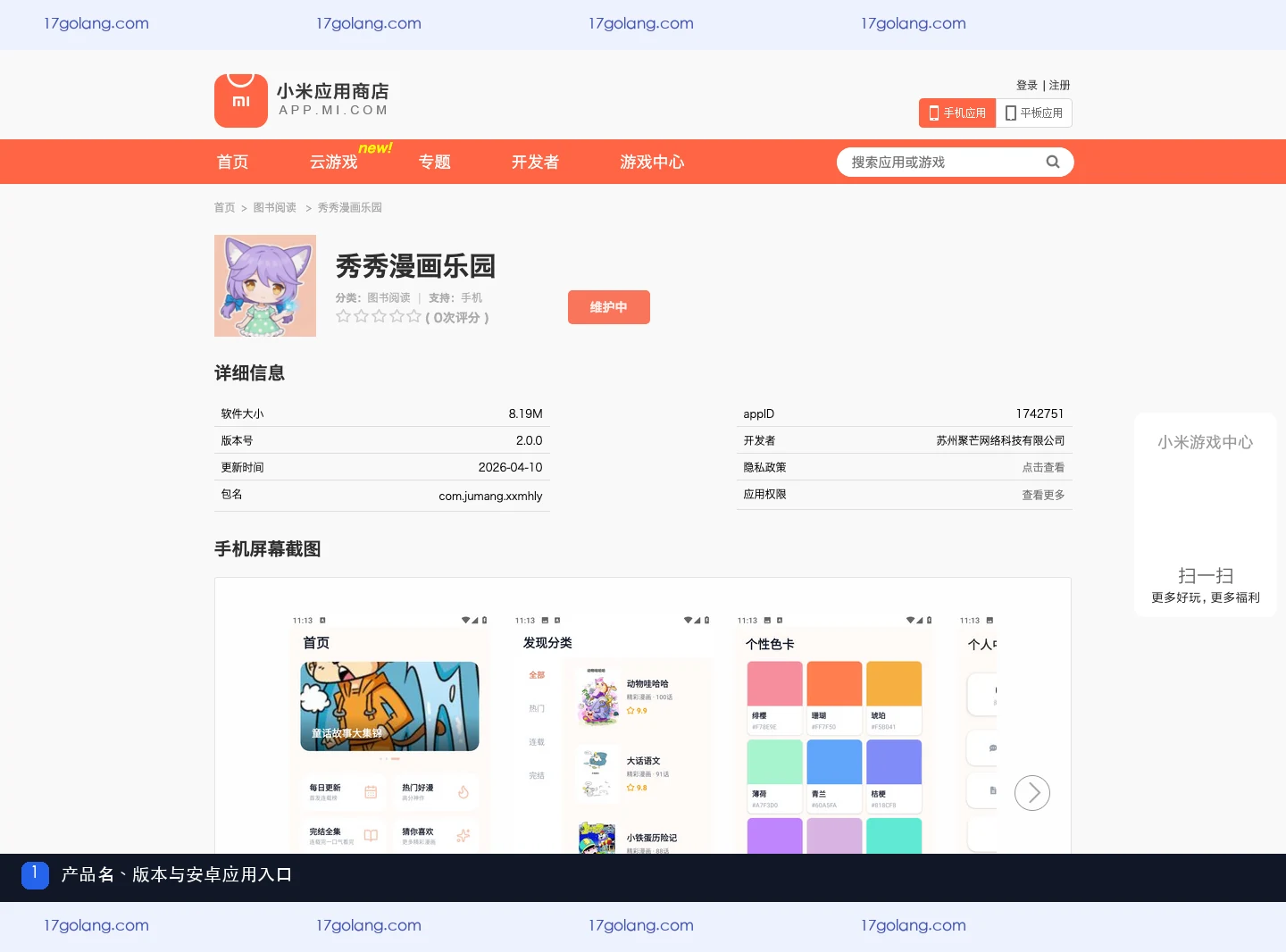Open 云游戏 nav tab
Viewport: 1286px width, 952px height.
334,162
